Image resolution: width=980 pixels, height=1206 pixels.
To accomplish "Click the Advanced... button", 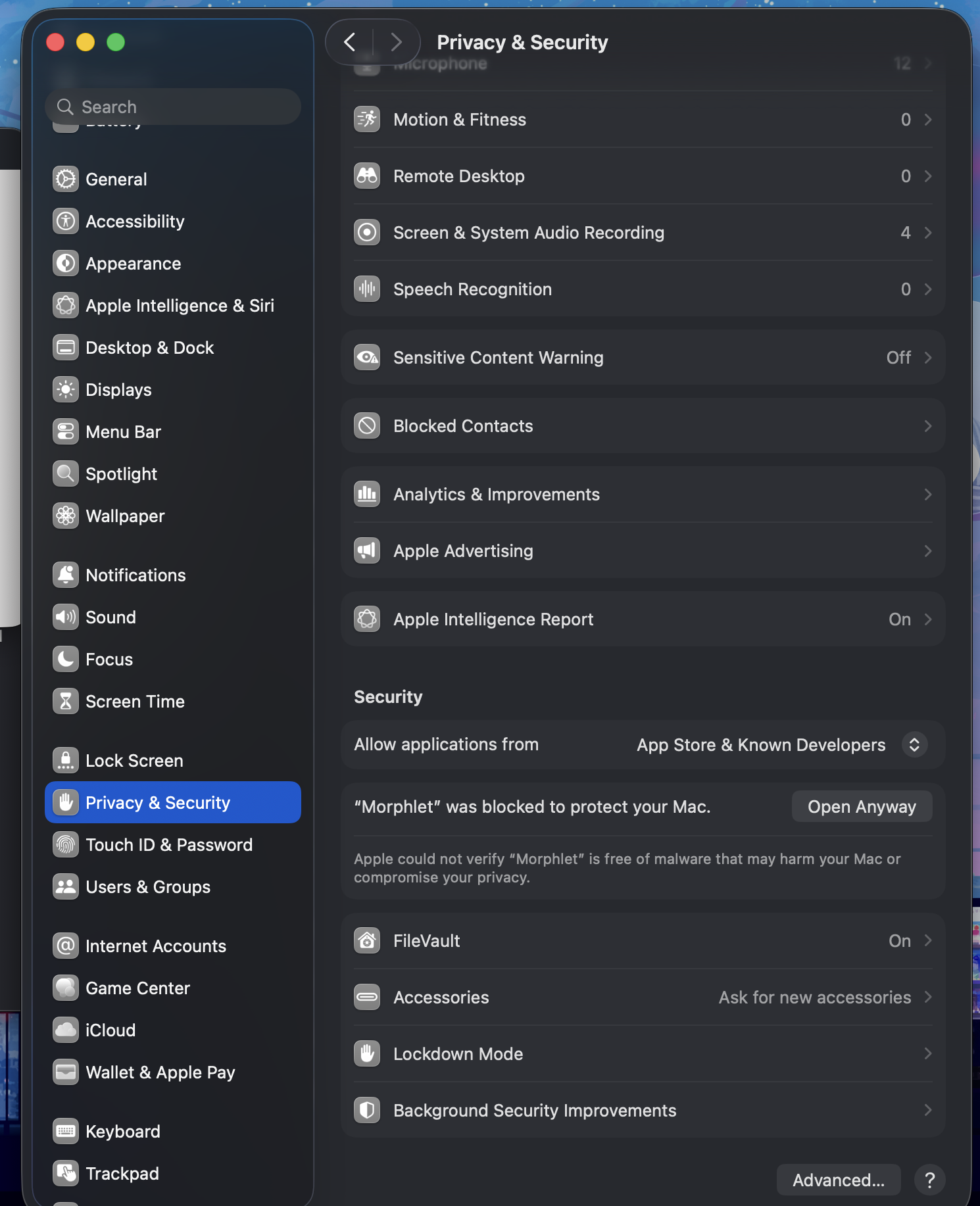I will (x=839, y=1180).
